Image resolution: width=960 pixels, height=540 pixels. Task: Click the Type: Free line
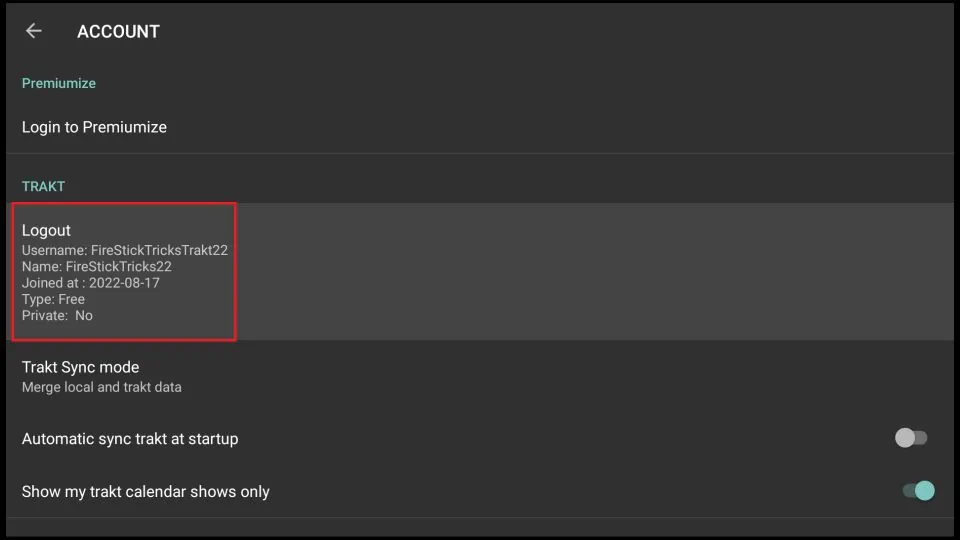53,299
